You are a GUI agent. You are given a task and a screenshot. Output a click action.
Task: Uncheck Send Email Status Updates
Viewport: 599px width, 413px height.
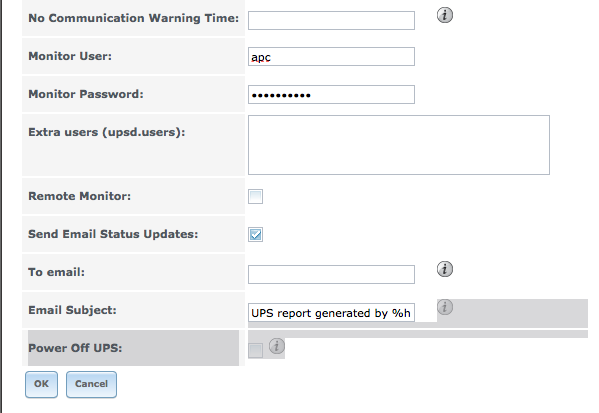coord(255,234)
